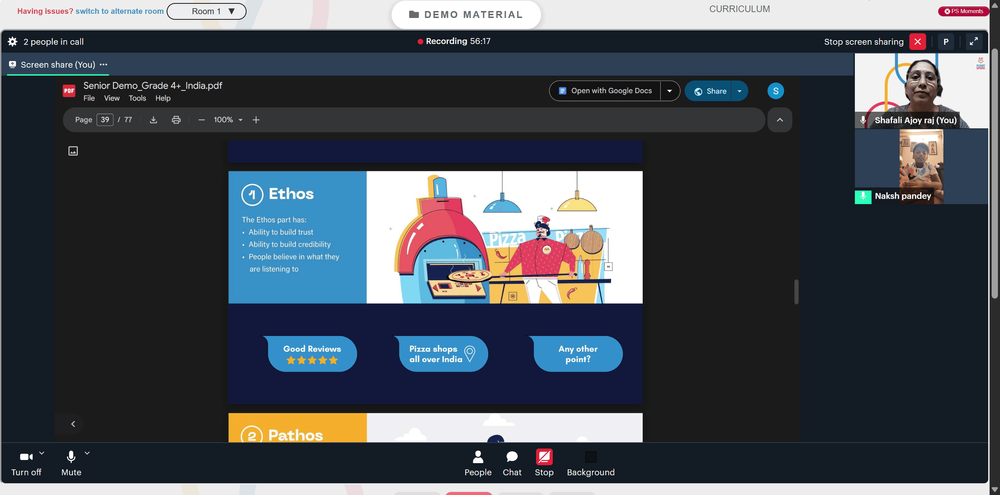Open the 100% zoom level dropdown
Image resolution: width=1000 pixels, height=495 pixels.
(228, 119)
